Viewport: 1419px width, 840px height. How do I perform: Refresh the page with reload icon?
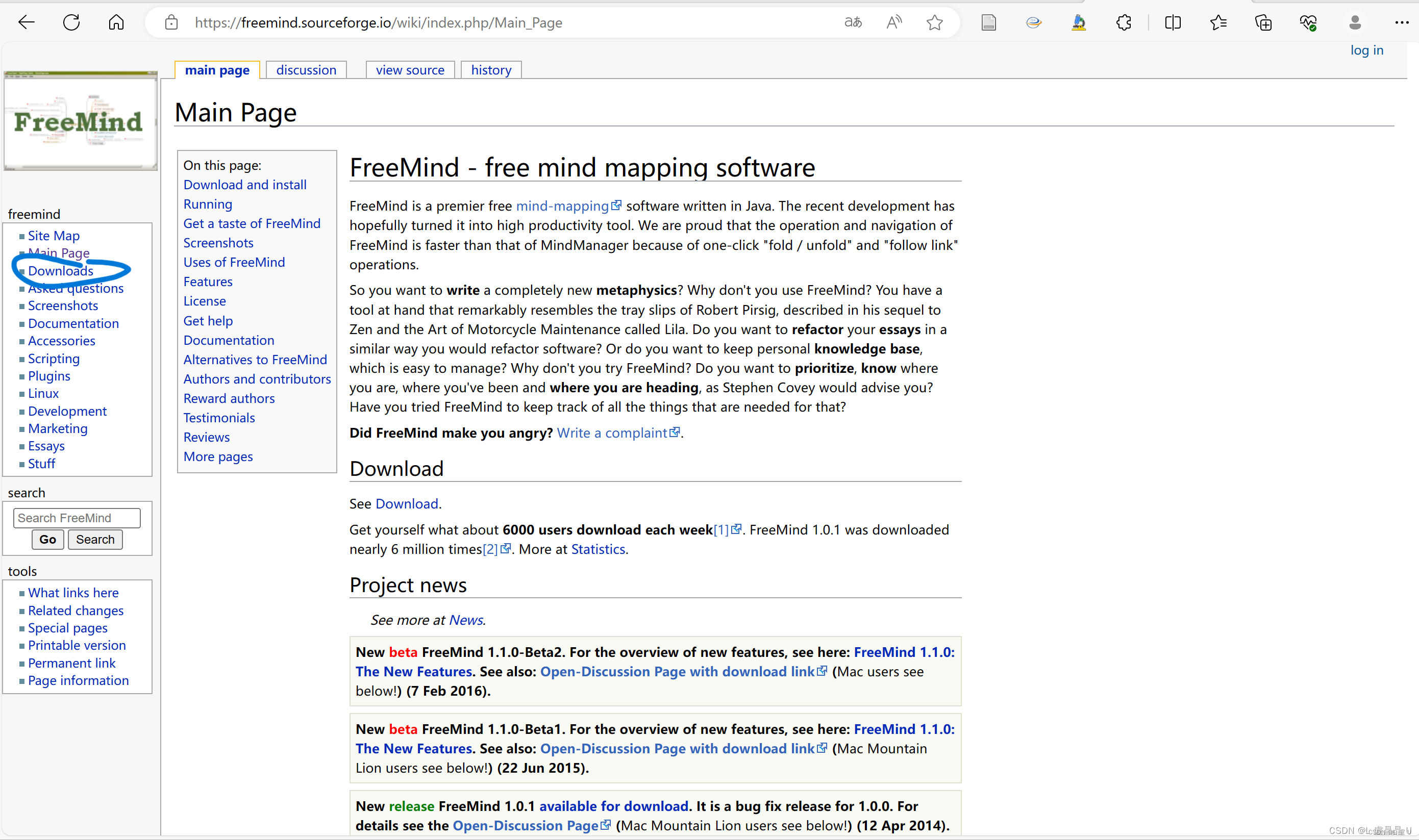pyautogui.click(x=71, y=22)
